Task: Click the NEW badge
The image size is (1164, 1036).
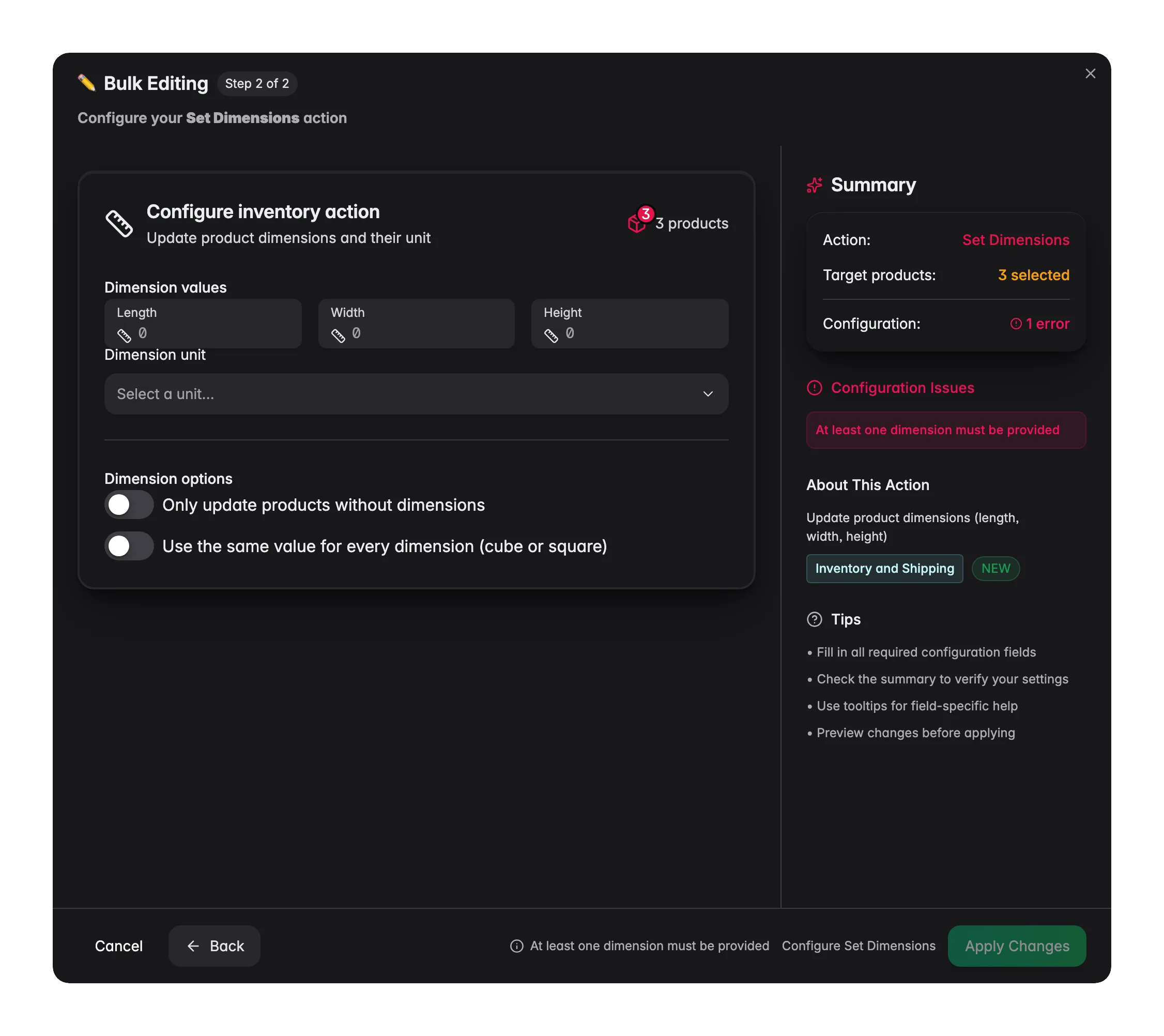Action: tap(995, 569)
